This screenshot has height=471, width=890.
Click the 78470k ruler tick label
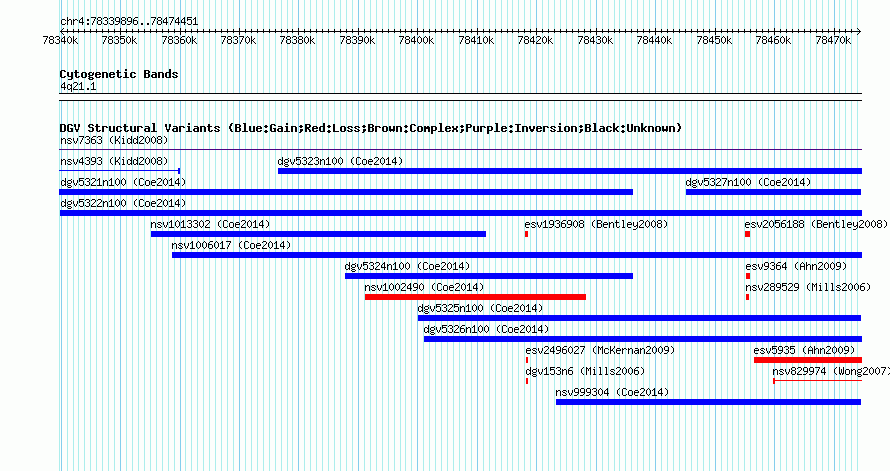pos(833,40)
